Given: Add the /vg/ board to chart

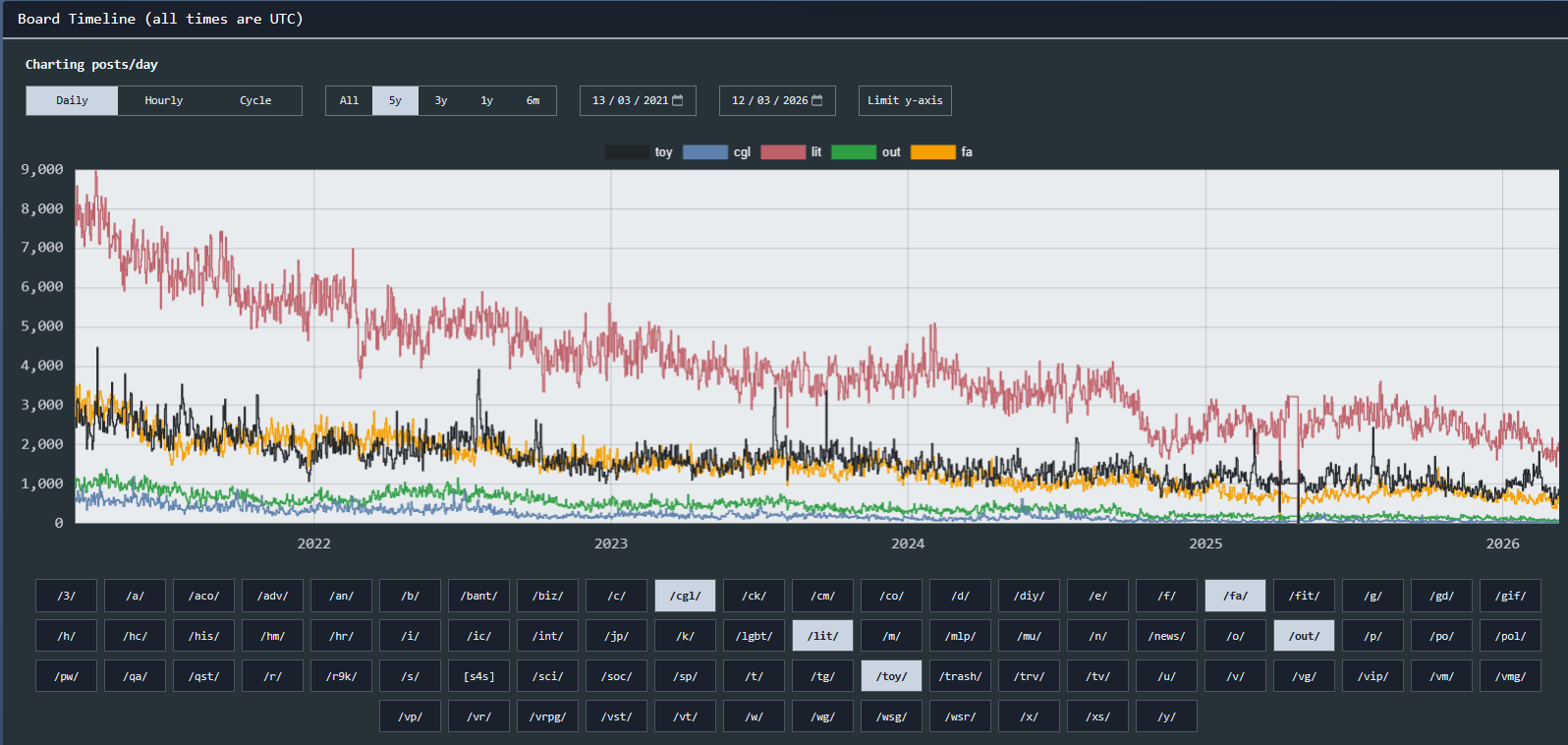Looking at the screenshot, I should [1304, 676].
